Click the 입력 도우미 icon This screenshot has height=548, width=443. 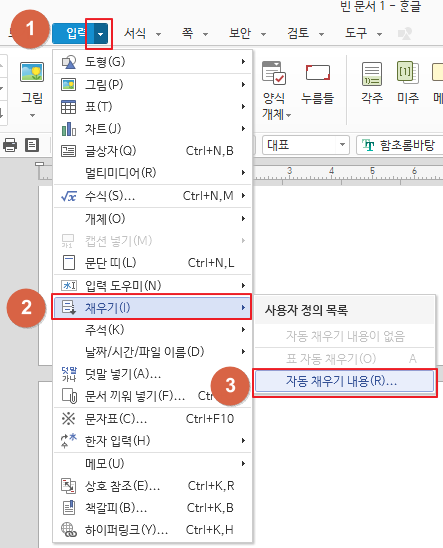click(68, 286)
